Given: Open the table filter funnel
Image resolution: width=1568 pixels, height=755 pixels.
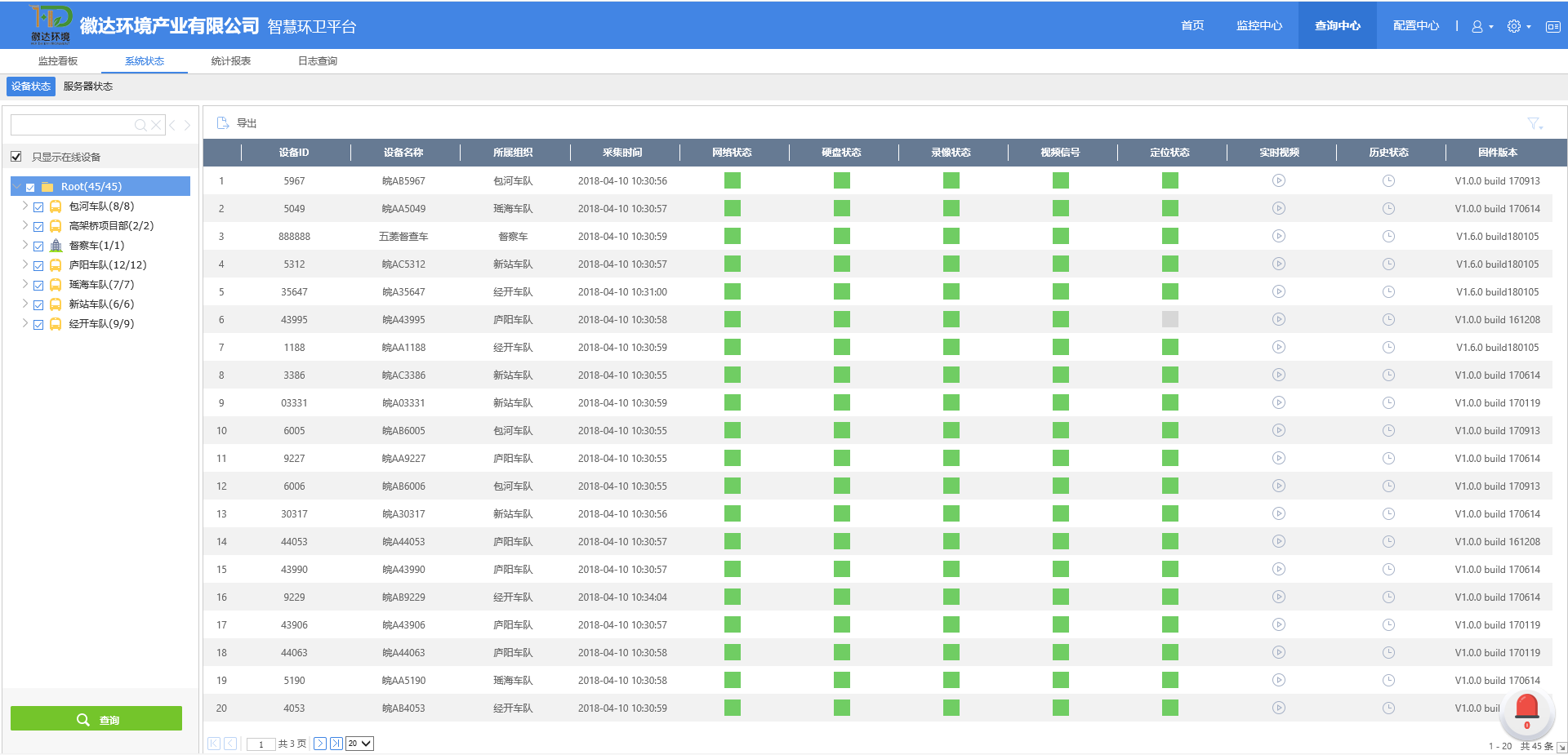Looking at the screenshot, I should pos(1535,123).
